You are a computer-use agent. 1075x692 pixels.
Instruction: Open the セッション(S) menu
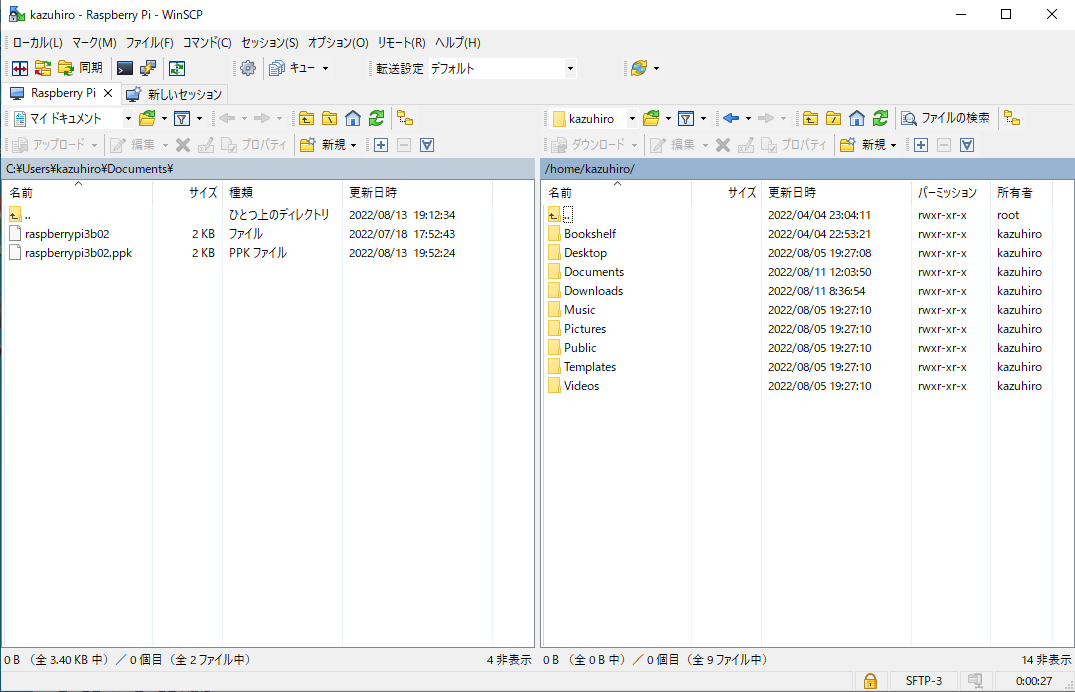coord(269,43)
